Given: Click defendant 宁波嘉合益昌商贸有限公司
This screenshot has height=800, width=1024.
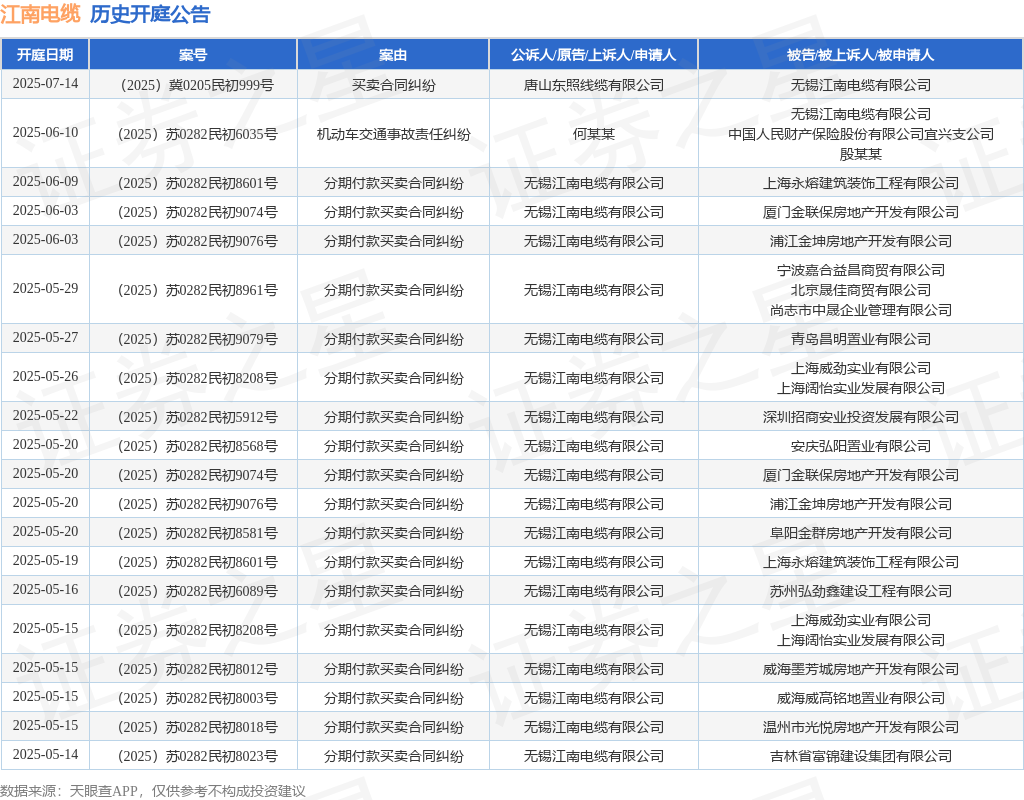Looking at the screenshot, I should click(861, 270).
